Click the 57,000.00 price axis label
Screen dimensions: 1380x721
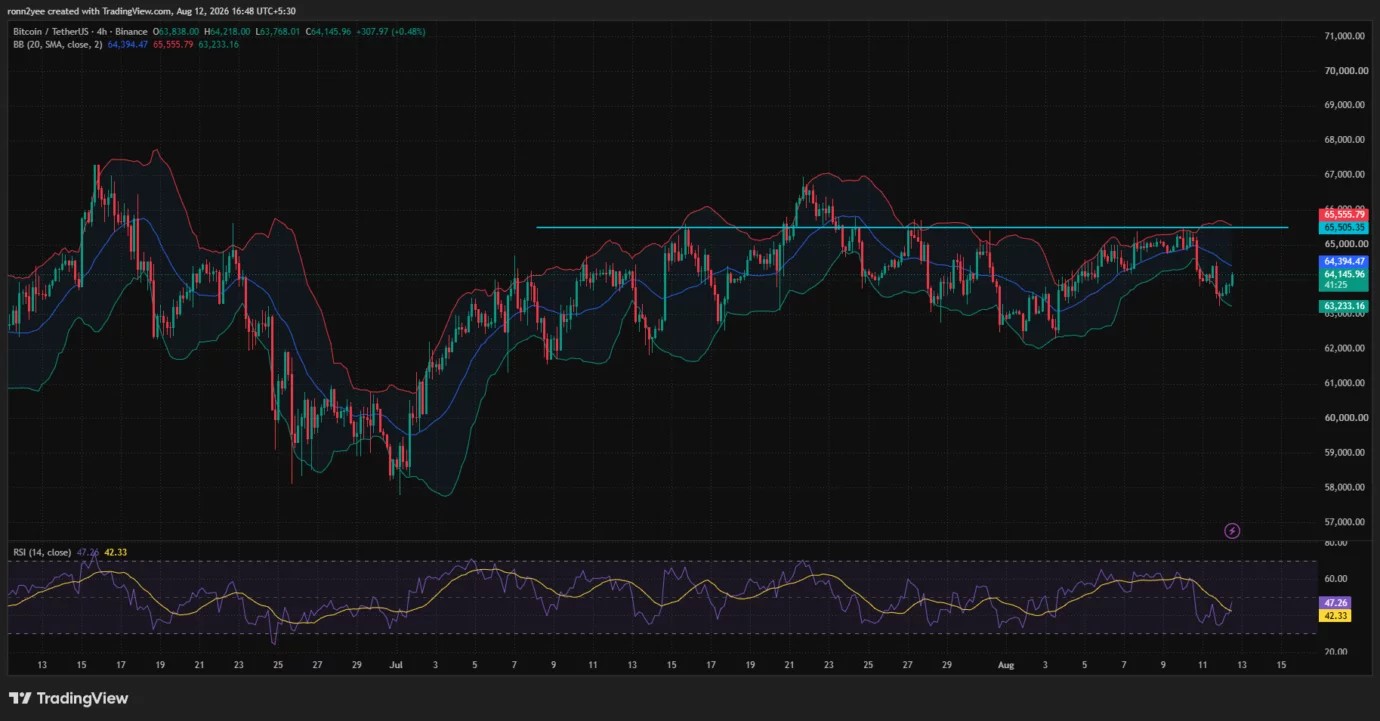click(1344, 522)
